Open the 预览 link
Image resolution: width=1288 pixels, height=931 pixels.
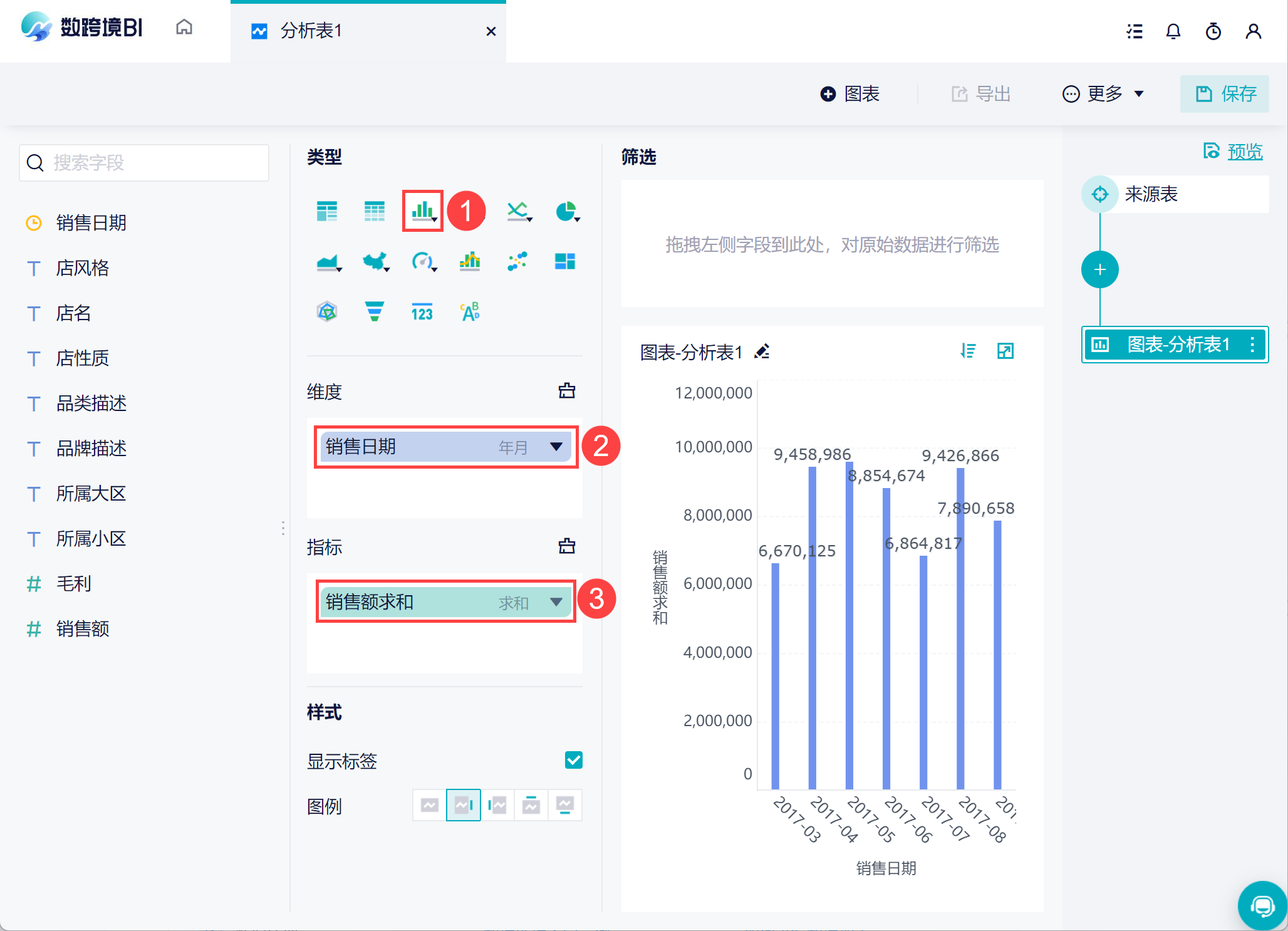1244,152
